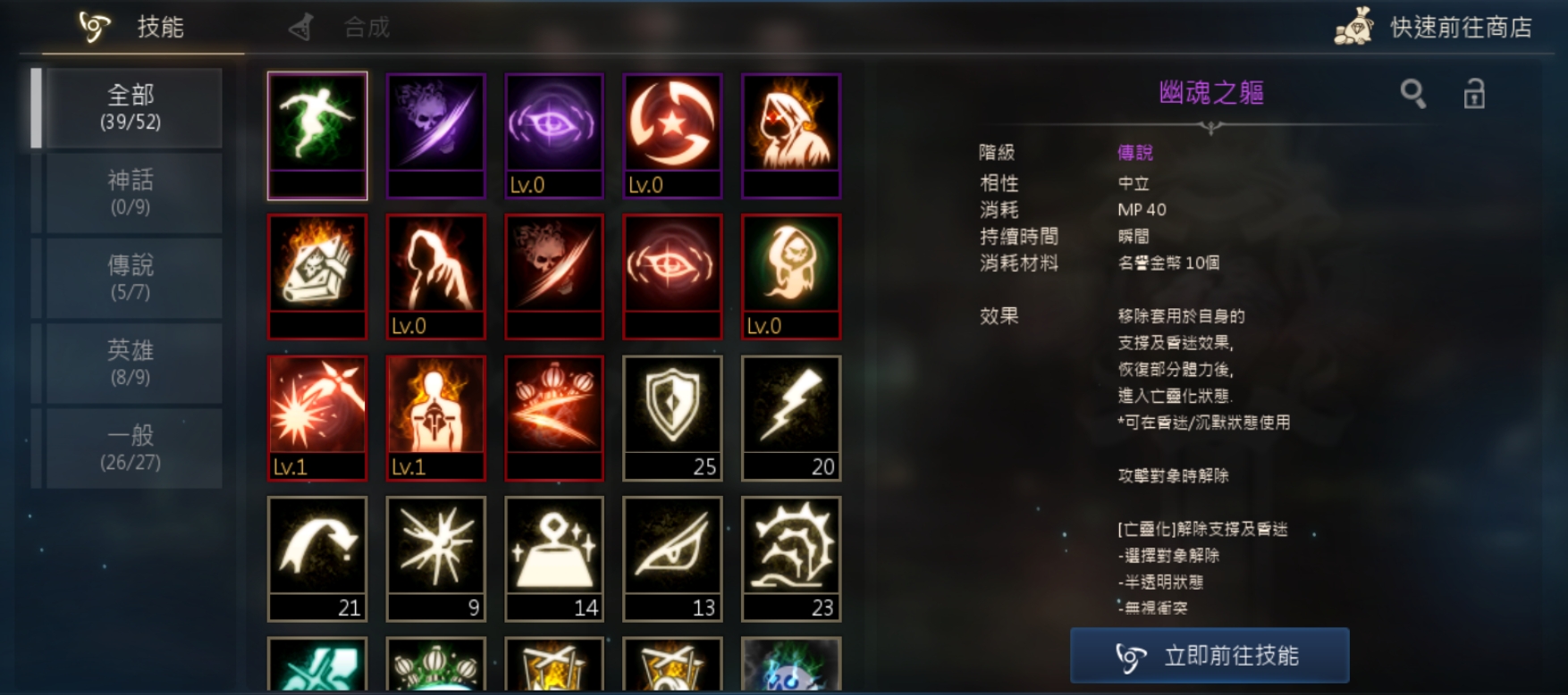Image resolution: width=1568 pixels, height=695 pixels.
Task: Select the curved arrow skill numbered 21
Action: (x=317, y=558)
